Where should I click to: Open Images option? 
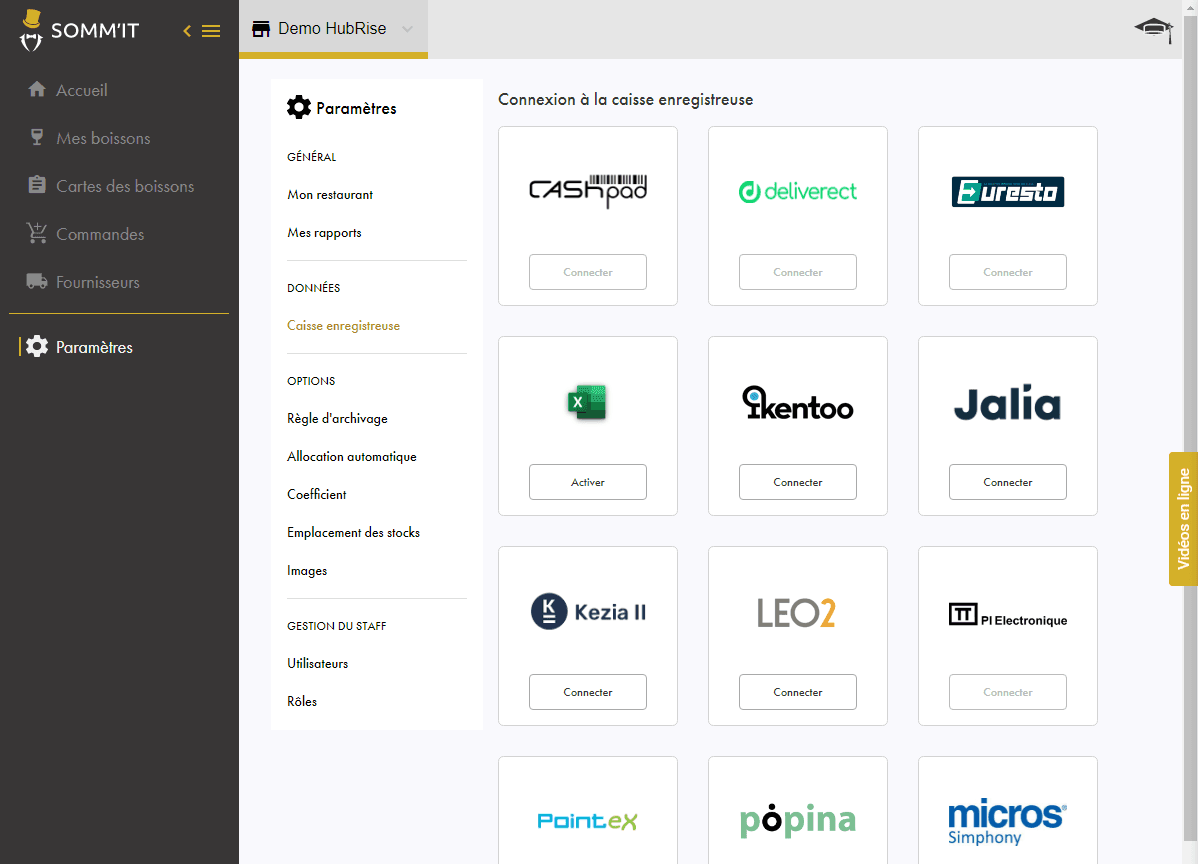point(307,571)
